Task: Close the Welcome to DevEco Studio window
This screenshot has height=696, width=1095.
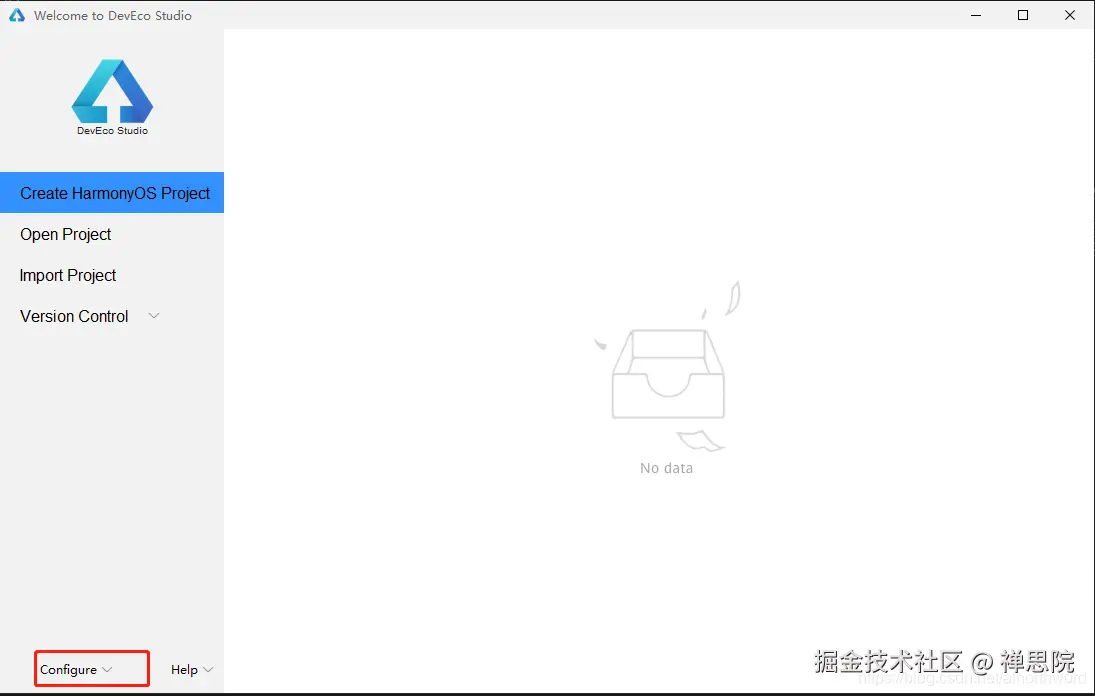Action: 1070,15
